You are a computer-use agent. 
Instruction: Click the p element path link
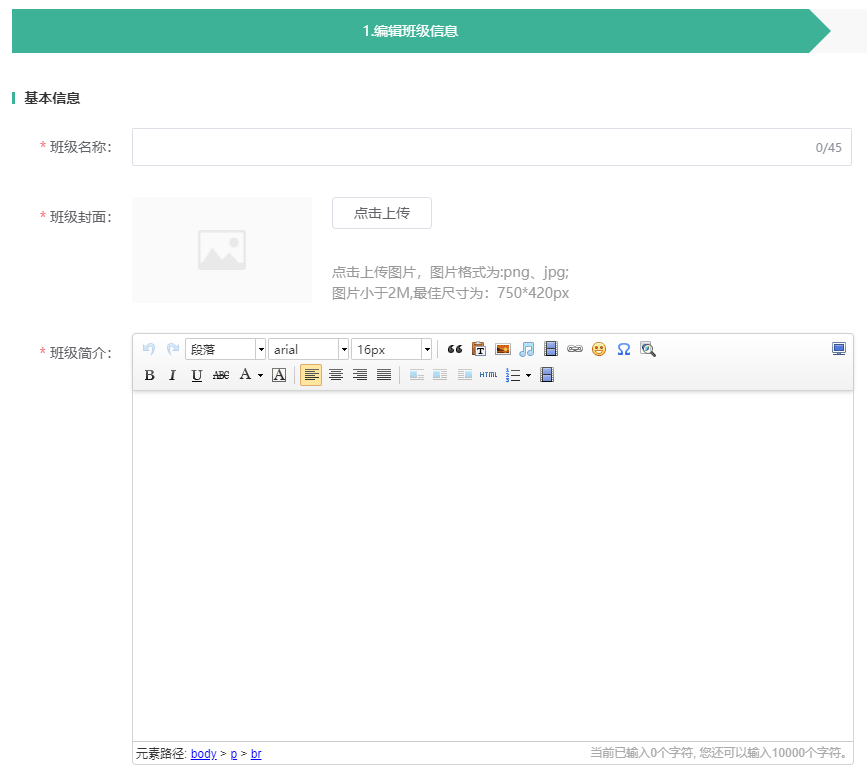234,754
